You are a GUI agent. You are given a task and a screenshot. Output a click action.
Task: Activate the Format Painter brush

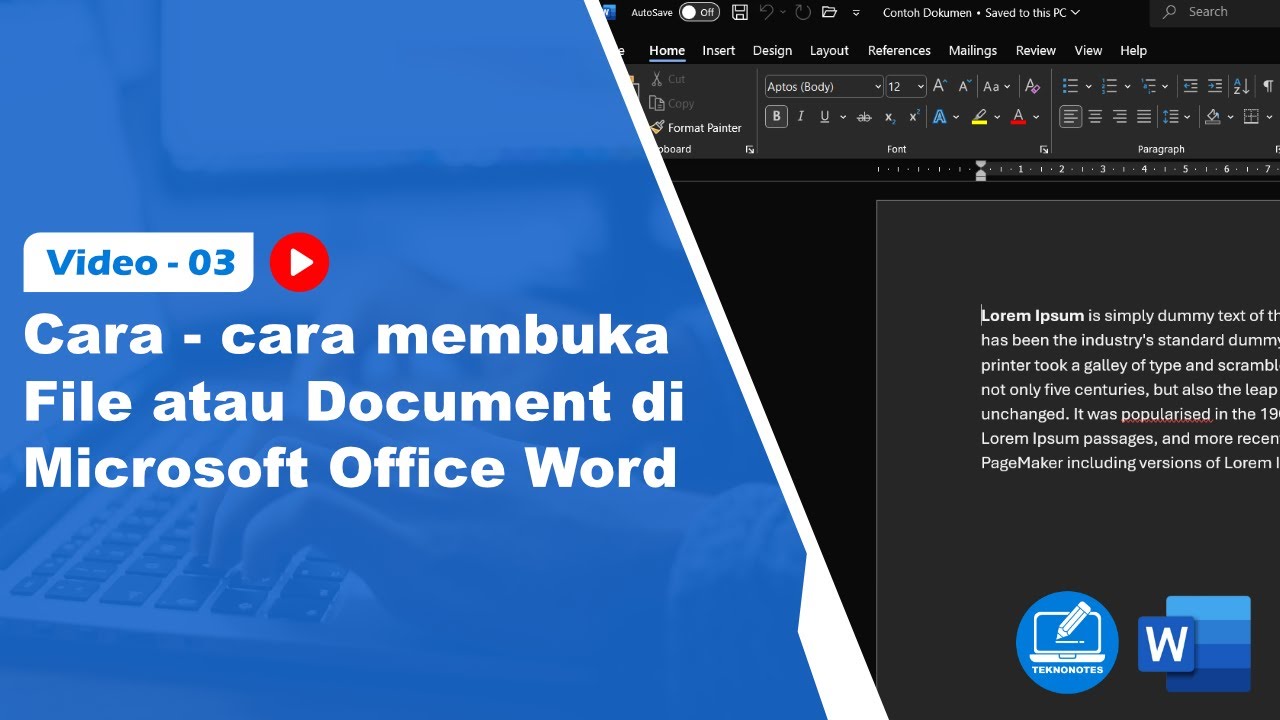pyautogui.click(x=696, y=128)
